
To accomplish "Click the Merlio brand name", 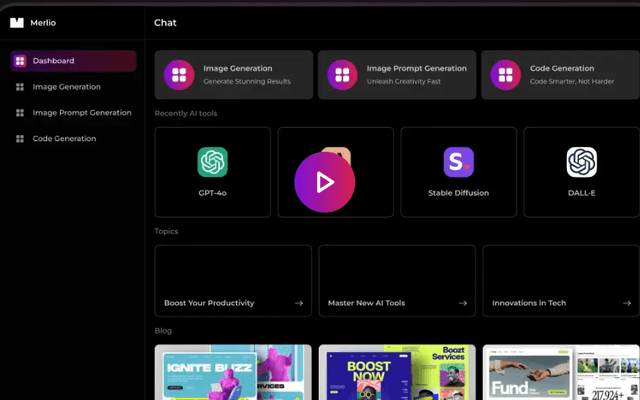I will (43, 23).
